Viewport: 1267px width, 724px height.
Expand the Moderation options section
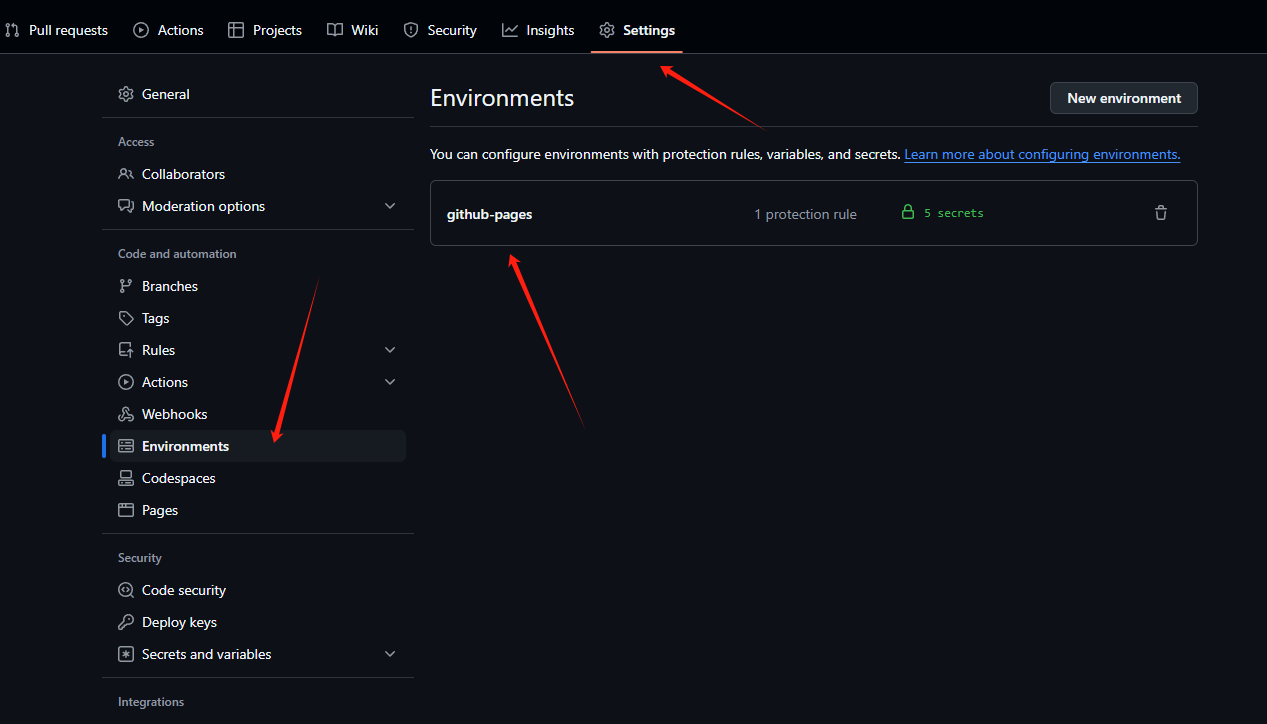[390, 206]
